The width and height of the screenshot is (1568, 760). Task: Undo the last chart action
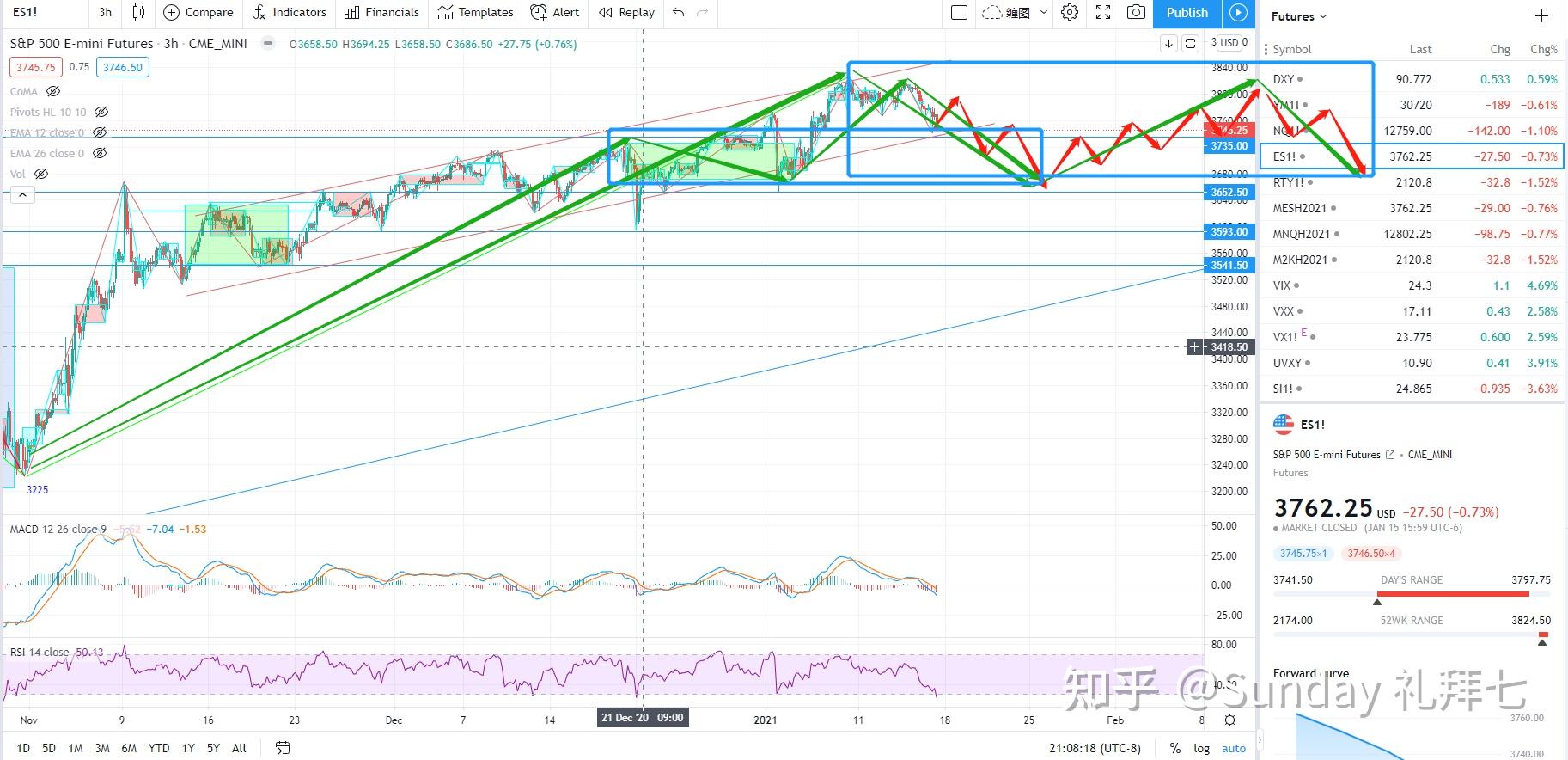click(679, 12)
